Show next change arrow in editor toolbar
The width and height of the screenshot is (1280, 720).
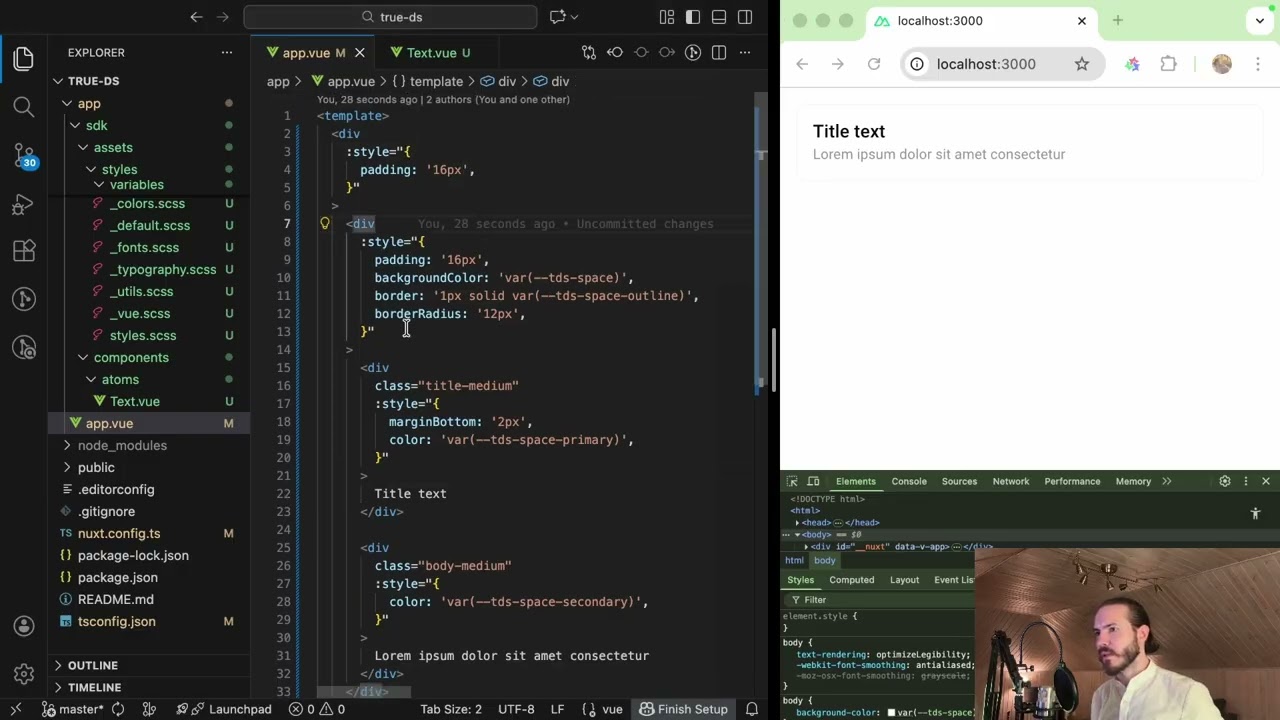pos(667,52)
